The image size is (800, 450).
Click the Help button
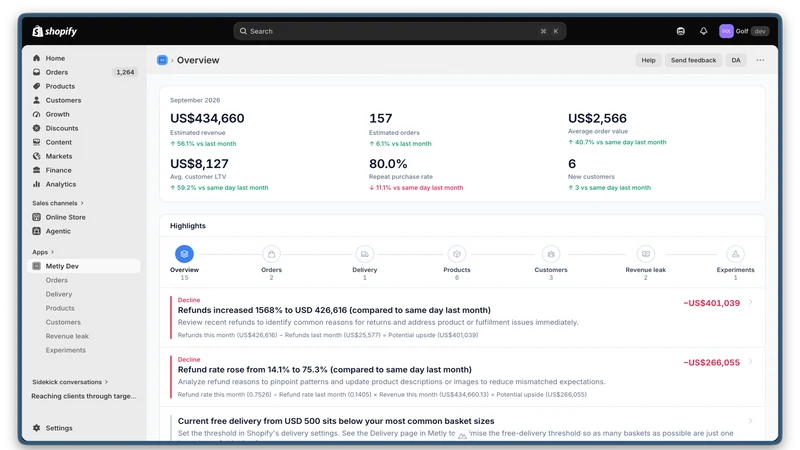648,60
